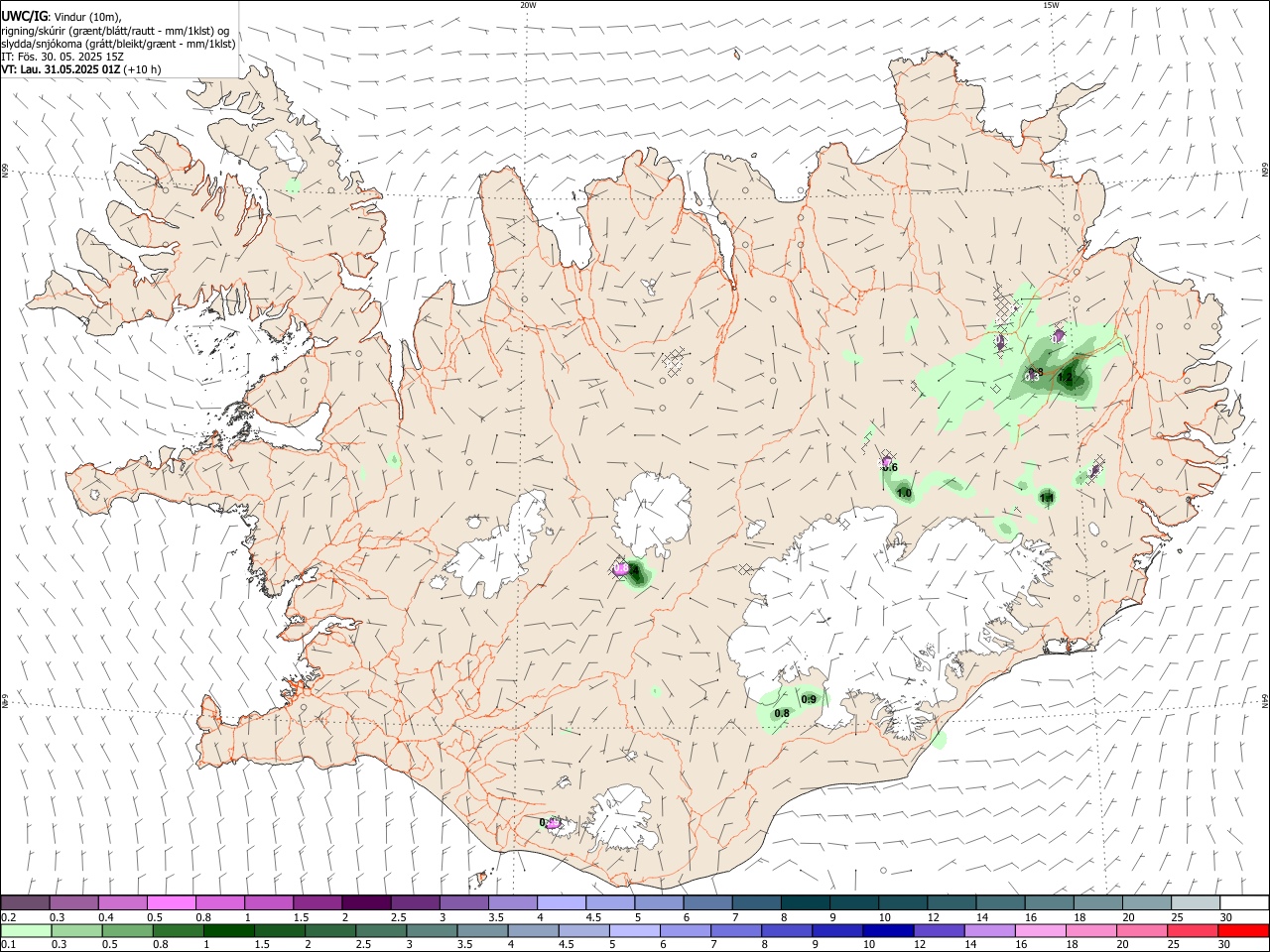
Task: Select the light pink 16 rain scale swatch
Action: pyautogui.click(x=1040, y=930)
